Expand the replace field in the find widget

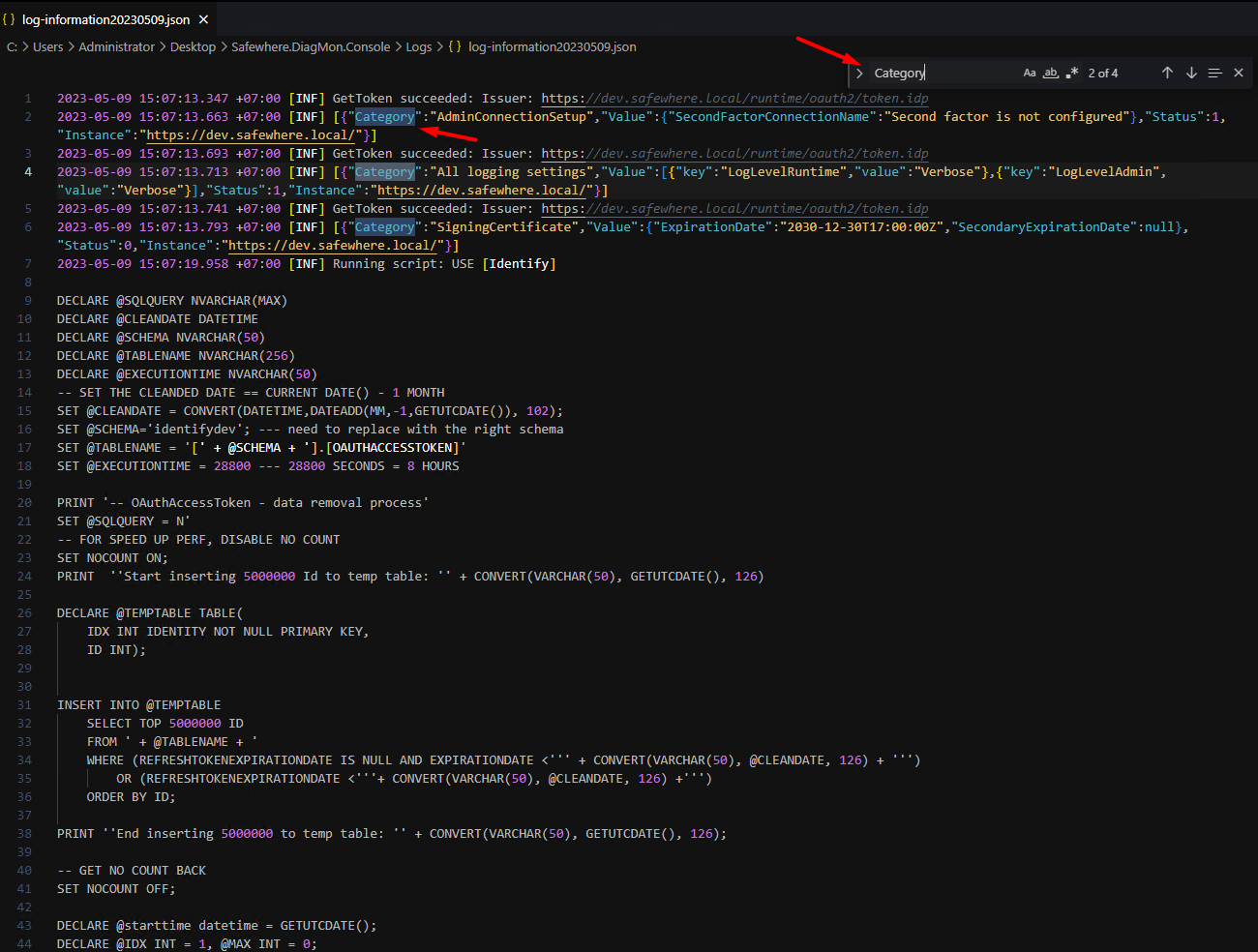pos(859,73)
